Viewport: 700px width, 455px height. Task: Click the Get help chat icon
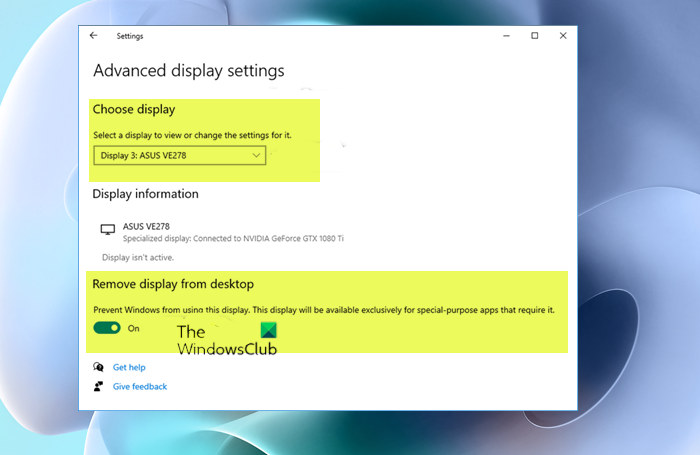point(98,367)
